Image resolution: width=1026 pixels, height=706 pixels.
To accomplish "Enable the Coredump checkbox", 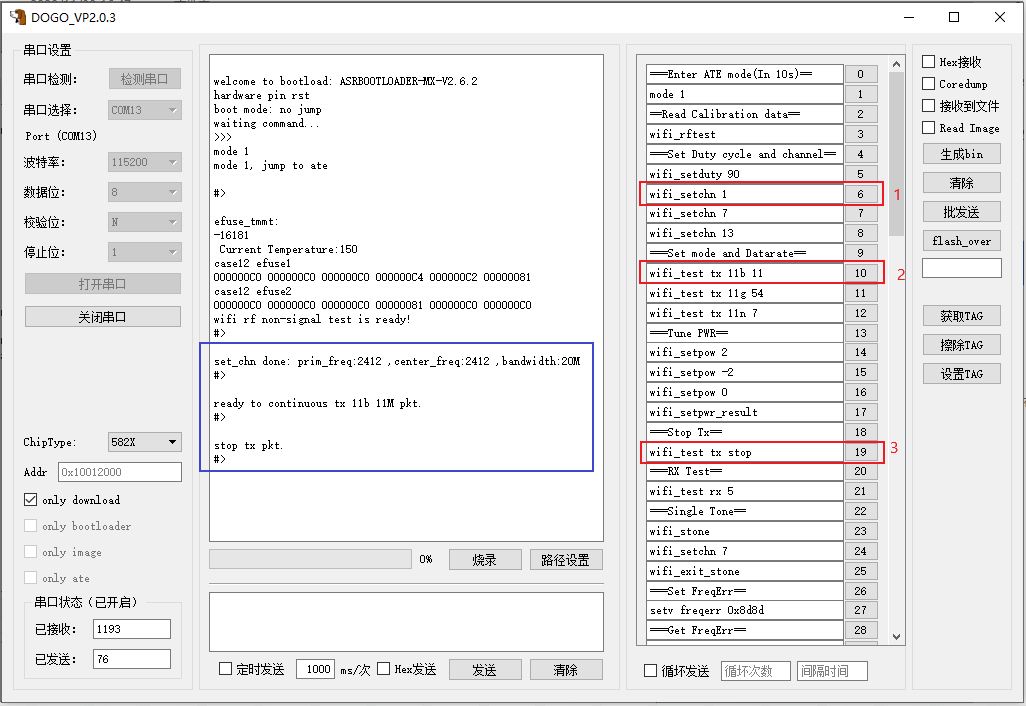I will point(928,84).
